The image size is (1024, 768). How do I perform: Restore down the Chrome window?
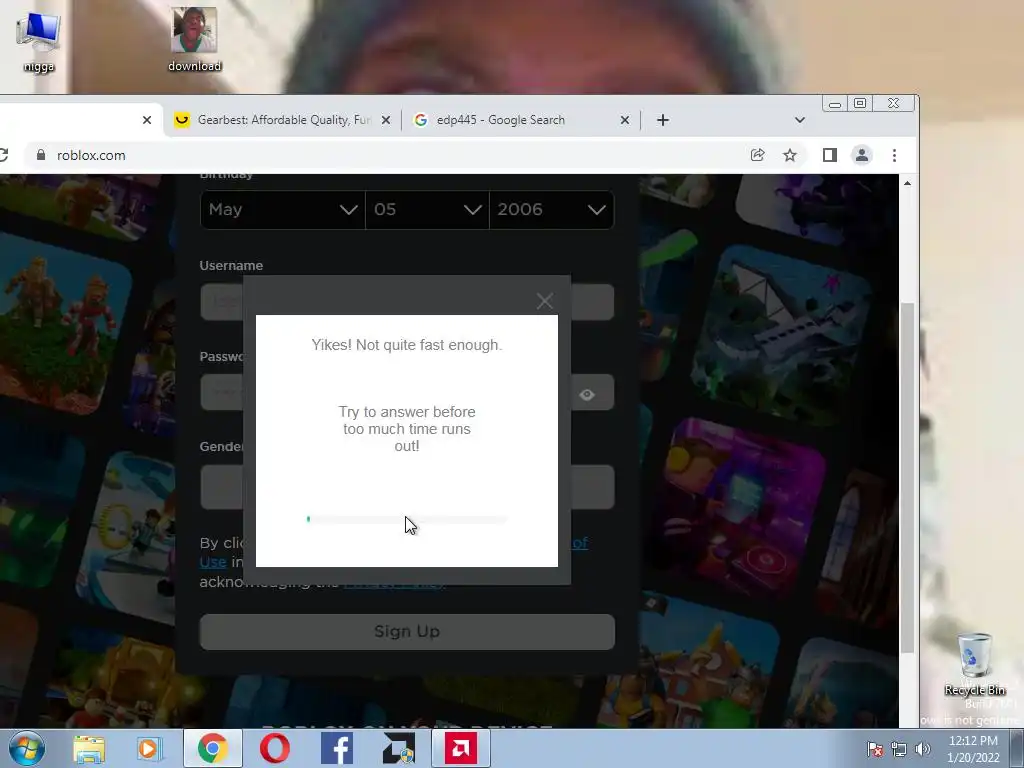pyautogui.click(x=860, y=104)
